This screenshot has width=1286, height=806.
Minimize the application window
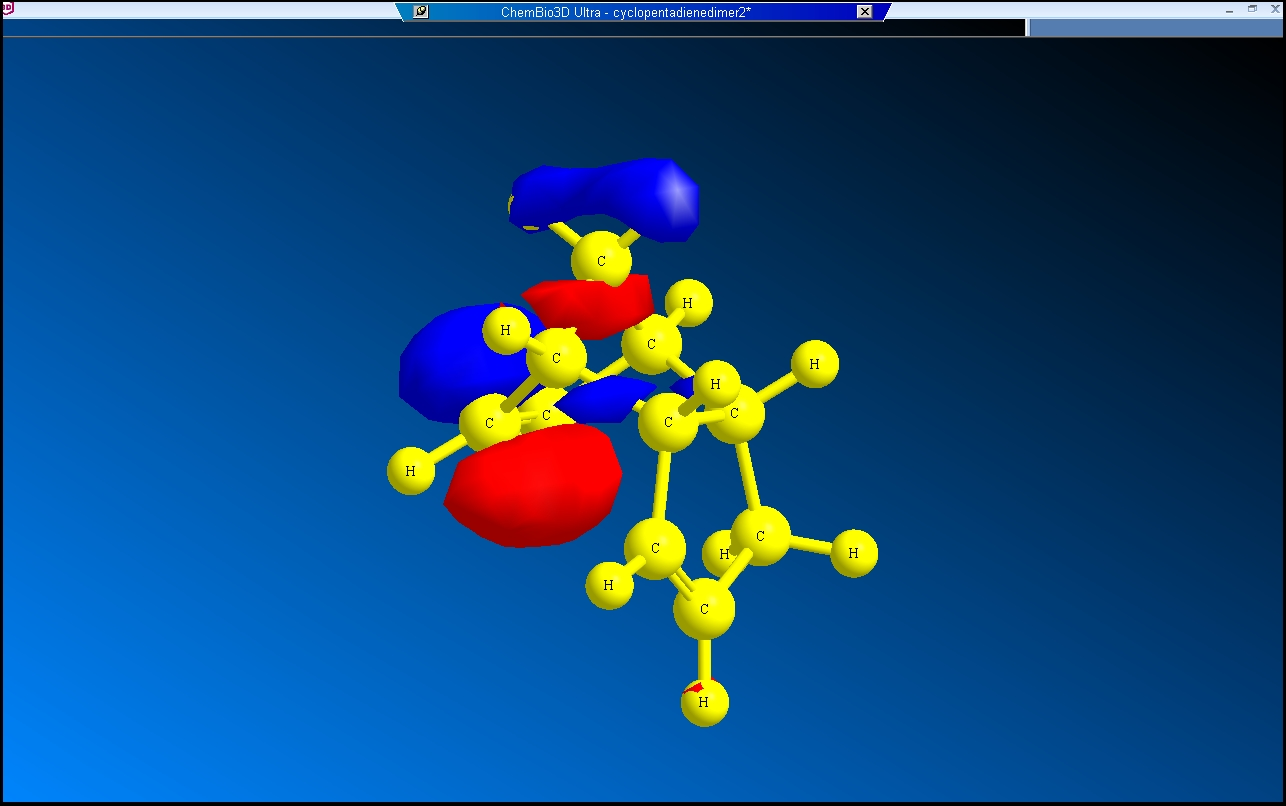click(x=1229, y=9)
